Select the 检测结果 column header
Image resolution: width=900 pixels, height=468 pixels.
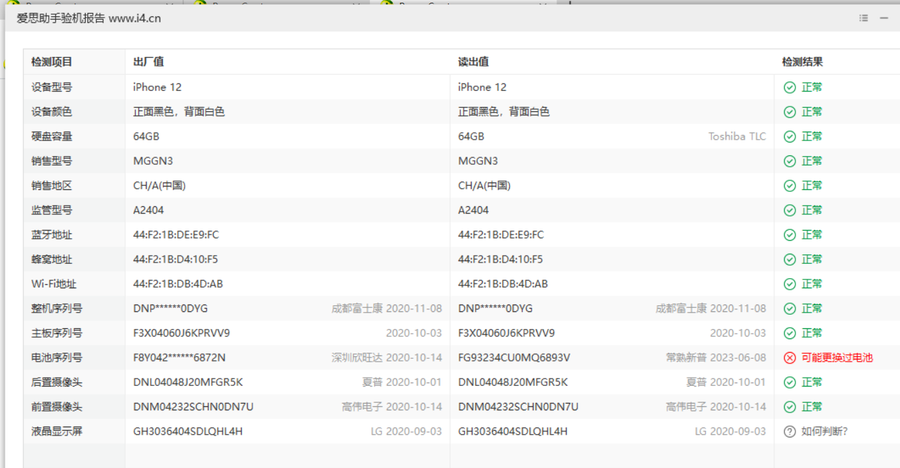pyautogui.click(x=802, y=62)
